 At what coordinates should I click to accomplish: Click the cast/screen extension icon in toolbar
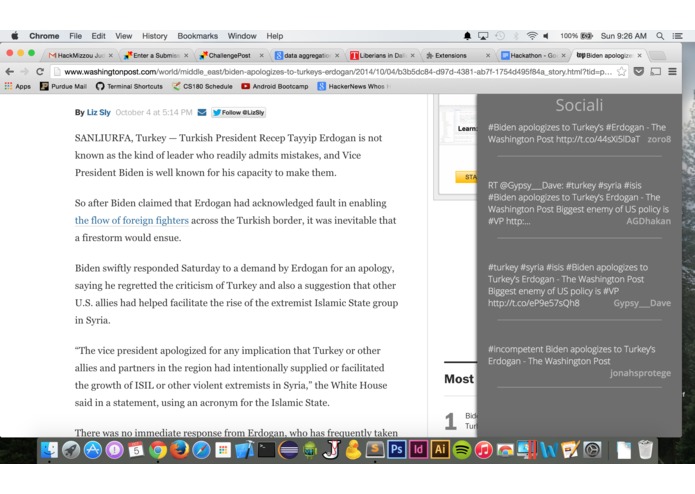[x=656, y=71]
